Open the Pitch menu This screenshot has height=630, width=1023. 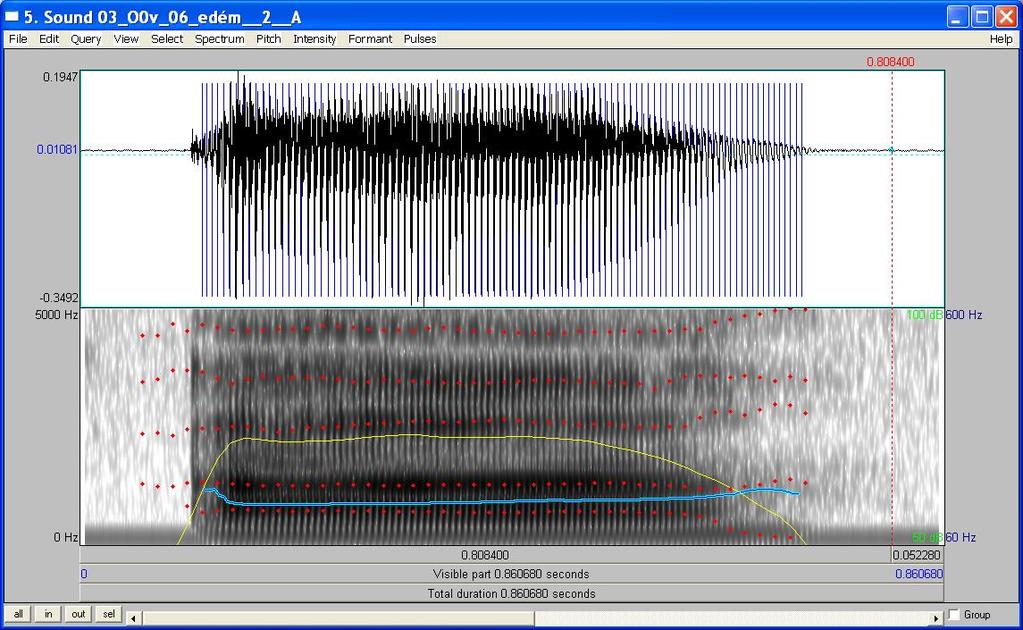click(x=268, y=39)
